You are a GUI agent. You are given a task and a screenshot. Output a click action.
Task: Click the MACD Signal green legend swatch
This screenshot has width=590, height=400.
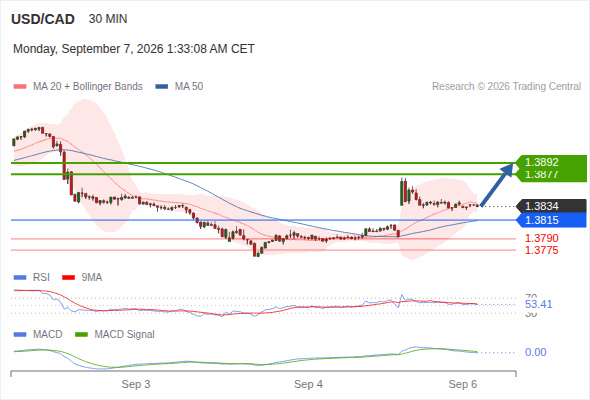coord(81,335)
